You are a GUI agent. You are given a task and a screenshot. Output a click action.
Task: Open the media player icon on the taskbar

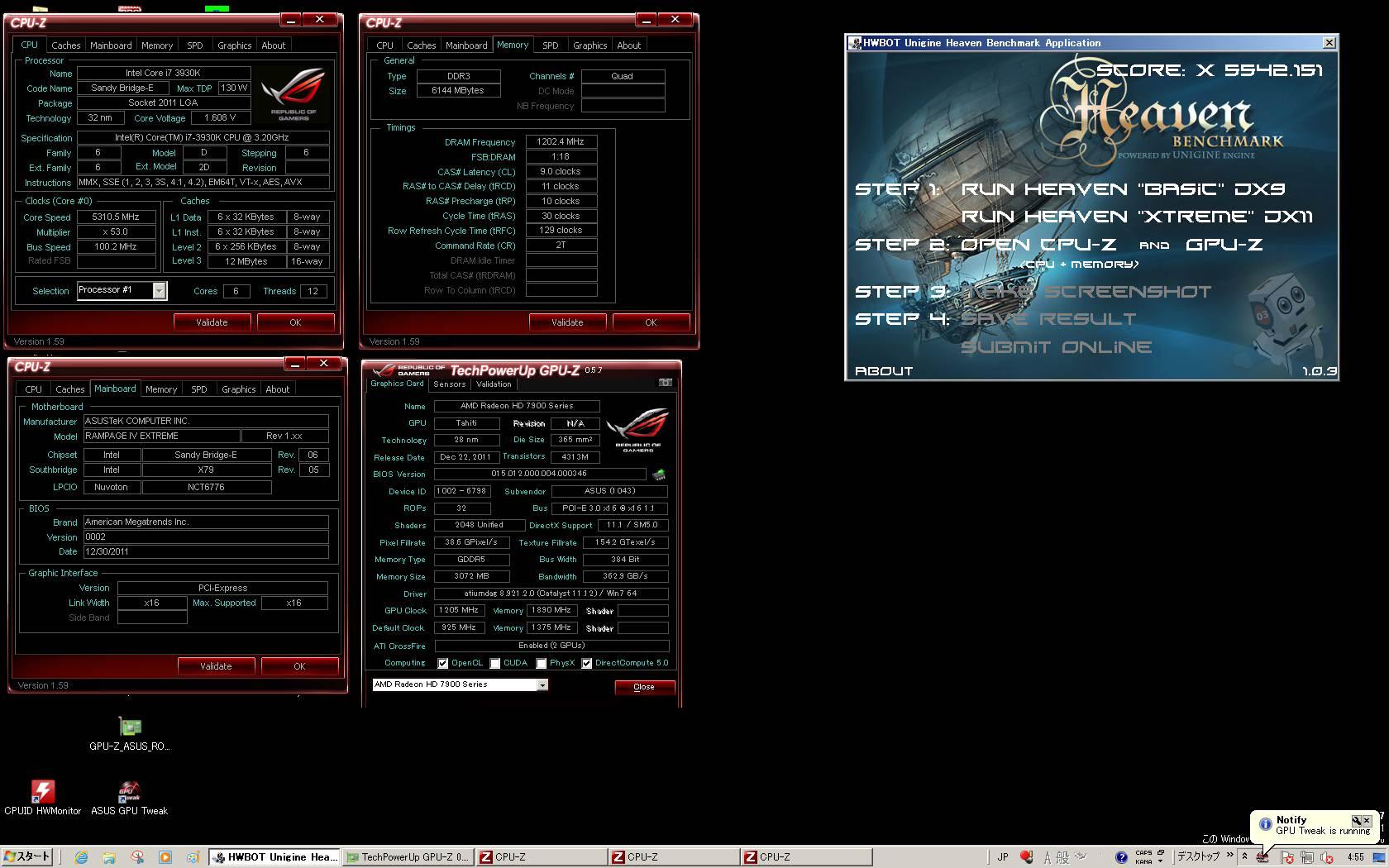[165, 857]
